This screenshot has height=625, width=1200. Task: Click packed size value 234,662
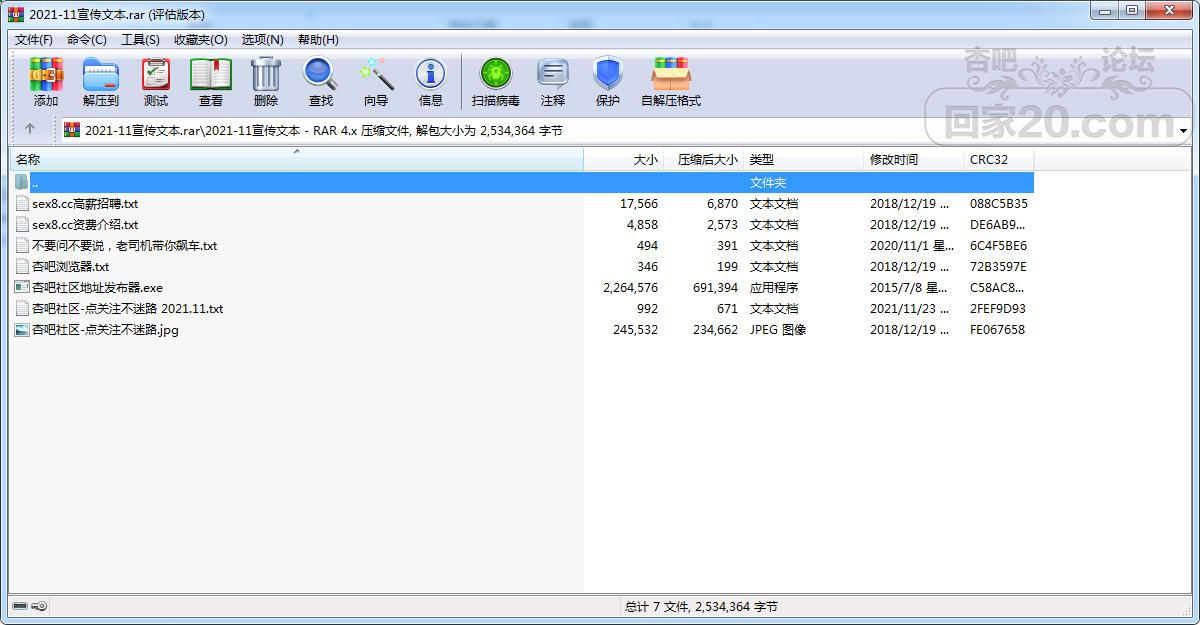coord(715,329)
